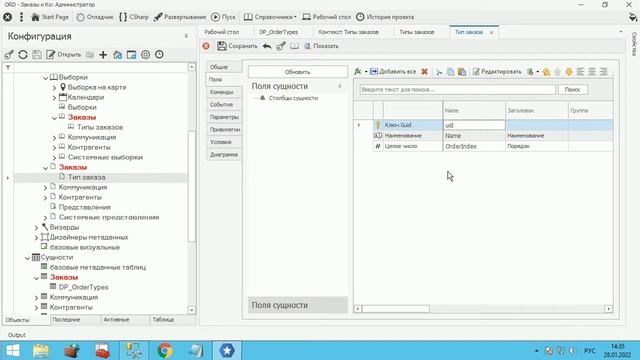
Task: Click the round close icon at top-left
Action: coord(7,17)
